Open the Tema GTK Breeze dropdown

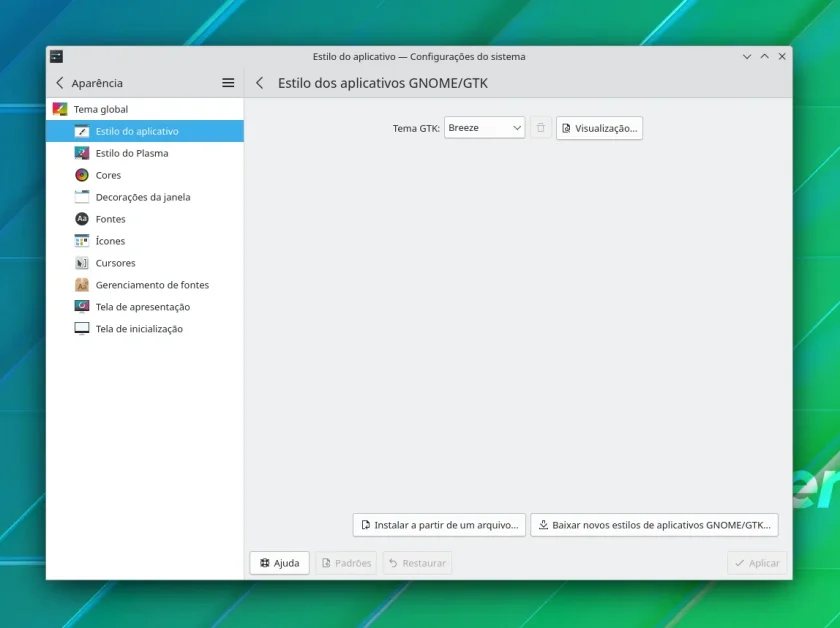pos(484,128)
